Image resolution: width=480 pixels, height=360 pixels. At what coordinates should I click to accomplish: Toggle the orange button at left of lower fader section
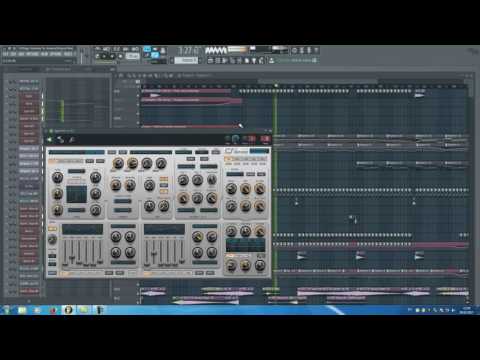(52, 229)
